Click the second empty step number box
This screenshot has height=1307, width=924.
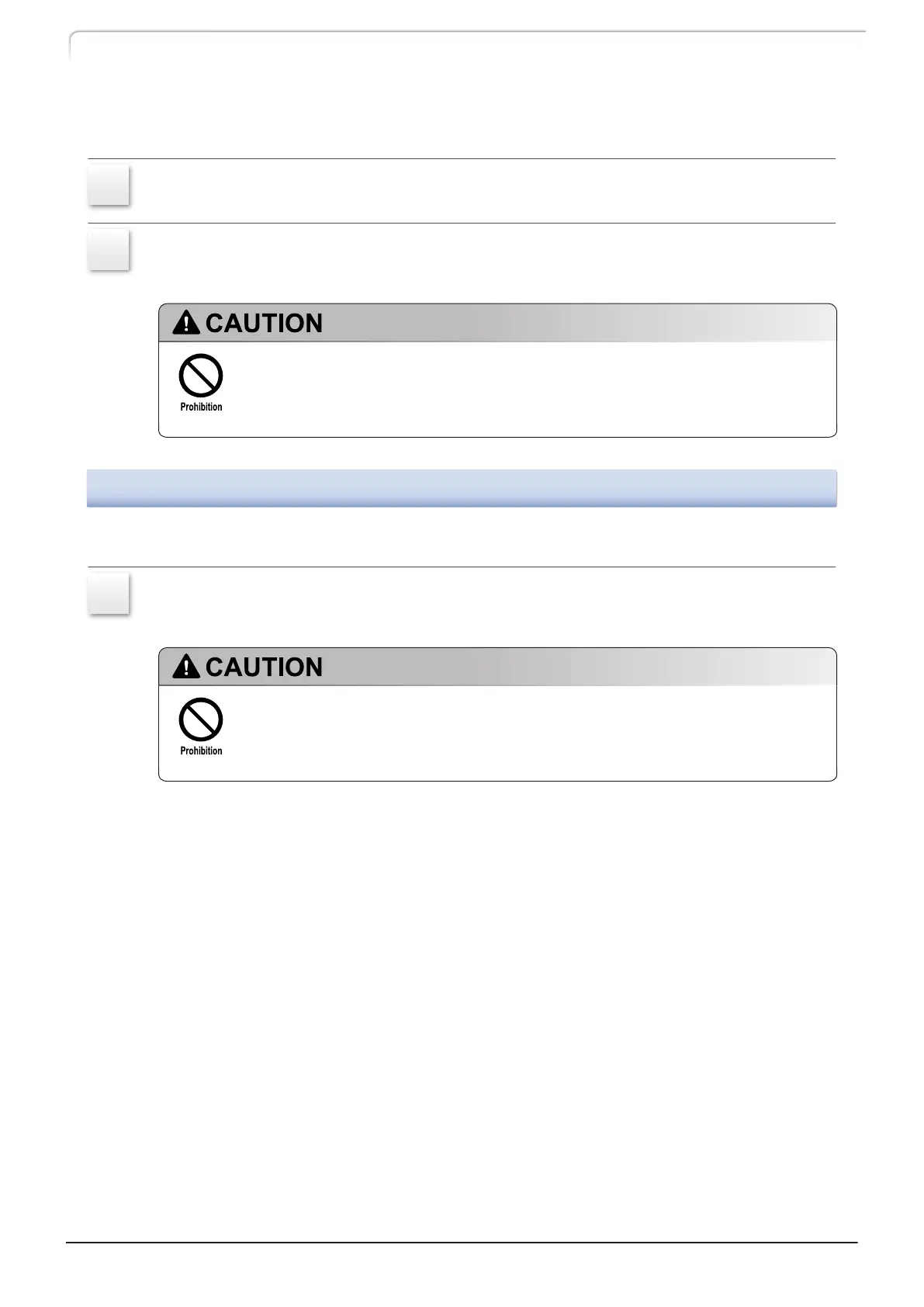(x=109, y=250)
